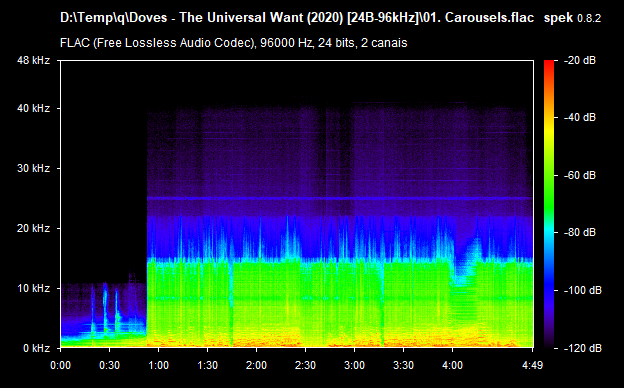Click the 0:30 time axis label

pyautogui.click(x=109, y=365)
